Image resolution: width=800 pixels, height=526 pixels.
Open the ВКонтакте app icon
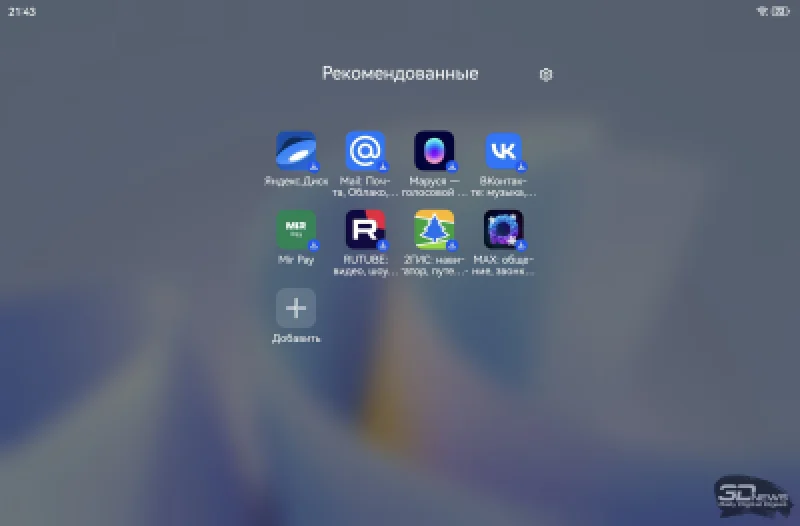(504, 151)
